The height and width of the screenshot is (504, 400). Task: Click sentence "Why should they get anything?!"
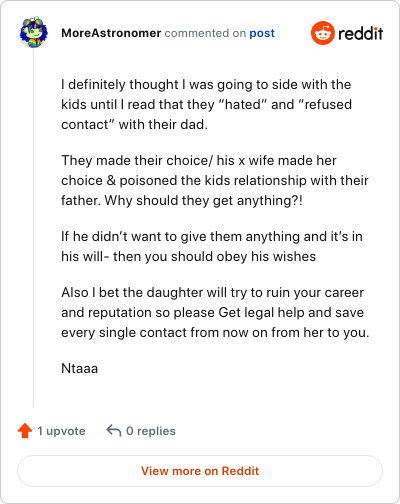203,201
